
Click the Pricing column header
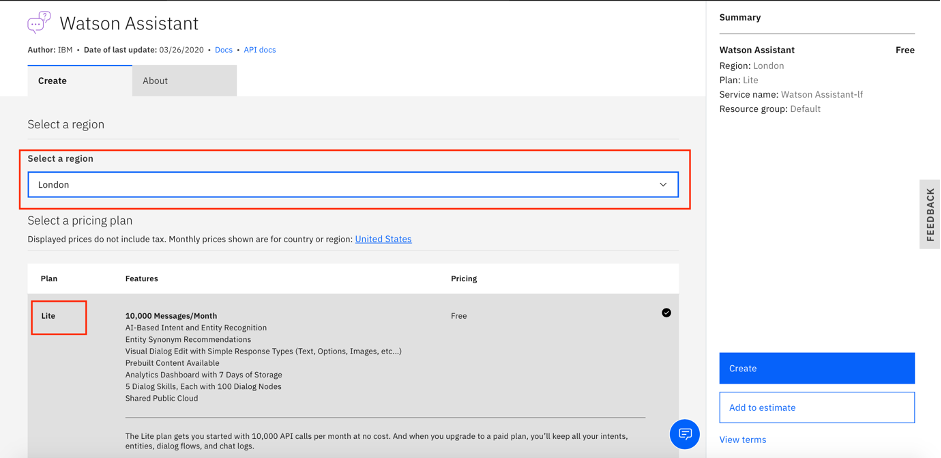click(464, 279)
